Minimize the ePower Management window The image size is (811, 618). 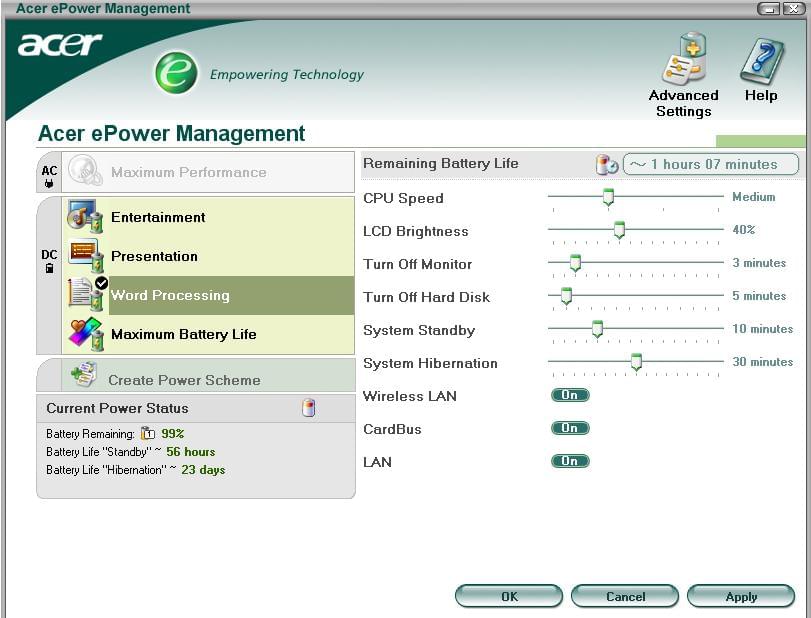tap(769, 8)
